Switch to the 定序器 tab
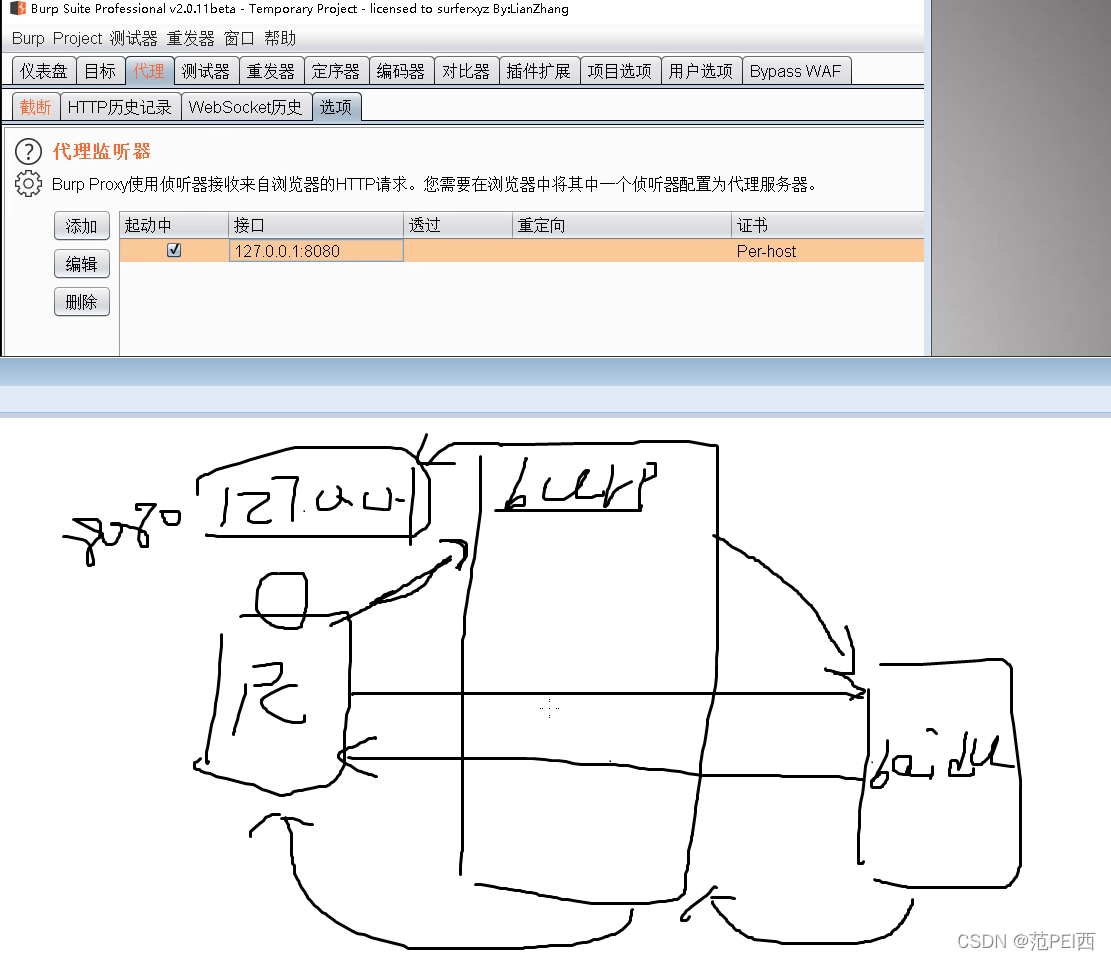The width and height of the screenshot is (1111, 960). (336, 71)
